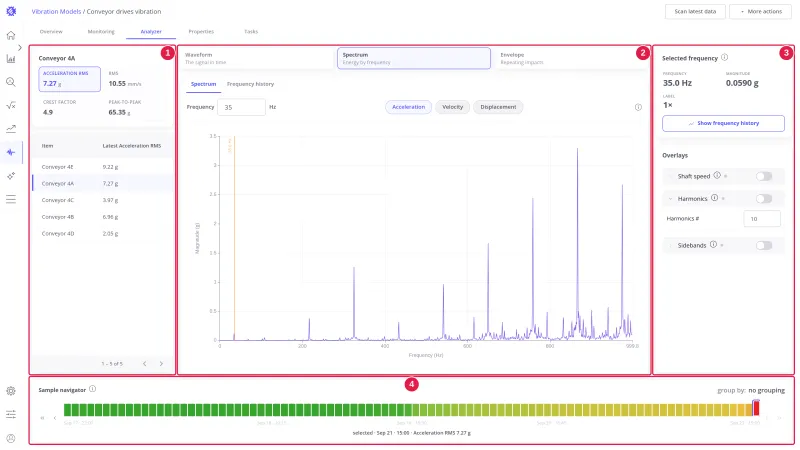The height and width of the screenshot is (450, 800).
Task: Select Conveyor 4D row in the list
Action: 103,234
